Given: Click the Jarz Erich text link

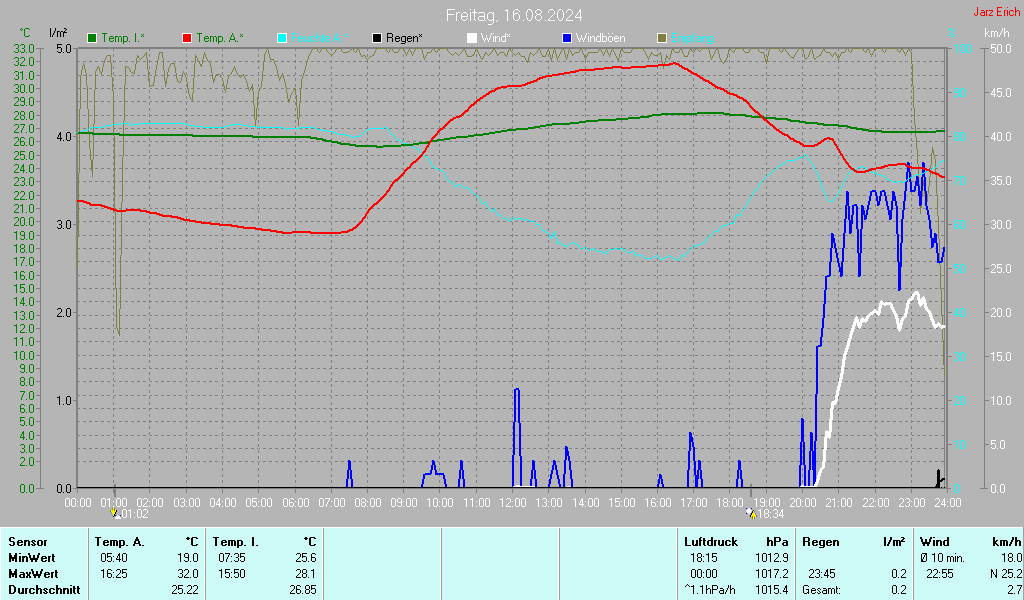Looking at the screenshot, I should [x=996, y=12].
